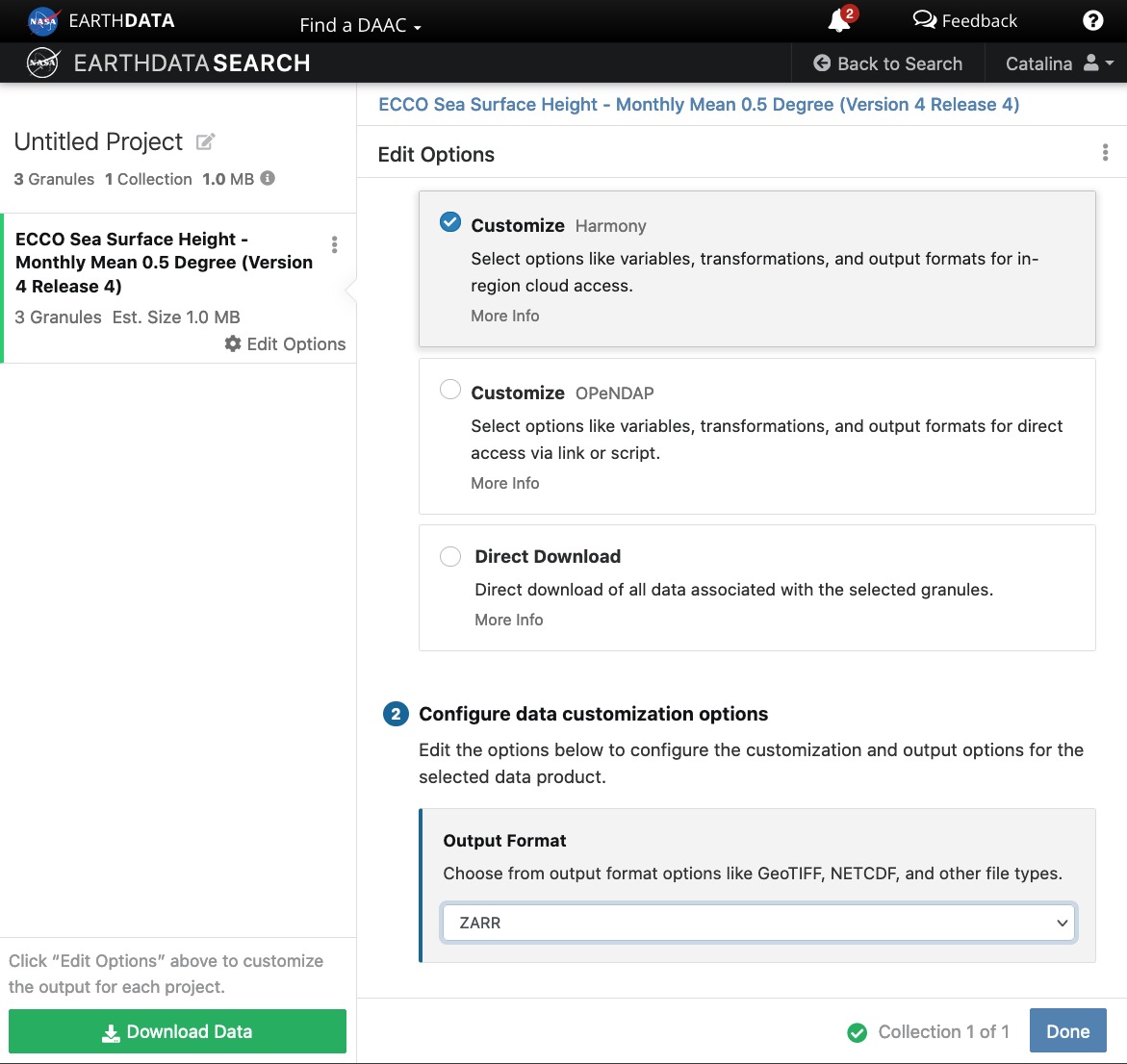The width and height of the screenshot is (1127, 1064).
Task: Show project size info icon
Action: click(269, 178)
